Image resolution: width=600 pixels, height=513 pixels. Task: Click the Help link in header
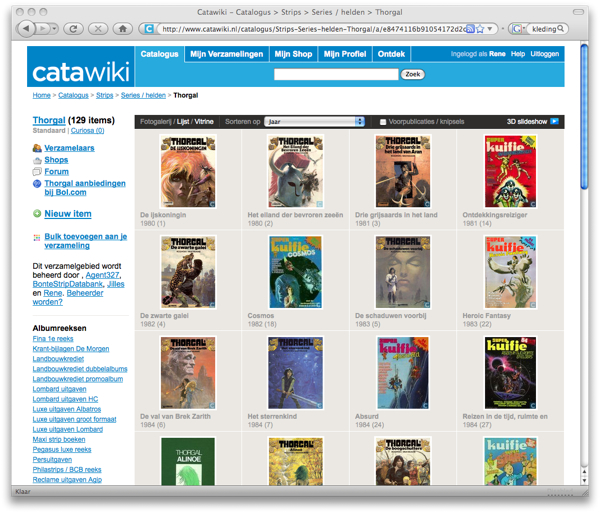pyautogui.click(x=518, y=54)
